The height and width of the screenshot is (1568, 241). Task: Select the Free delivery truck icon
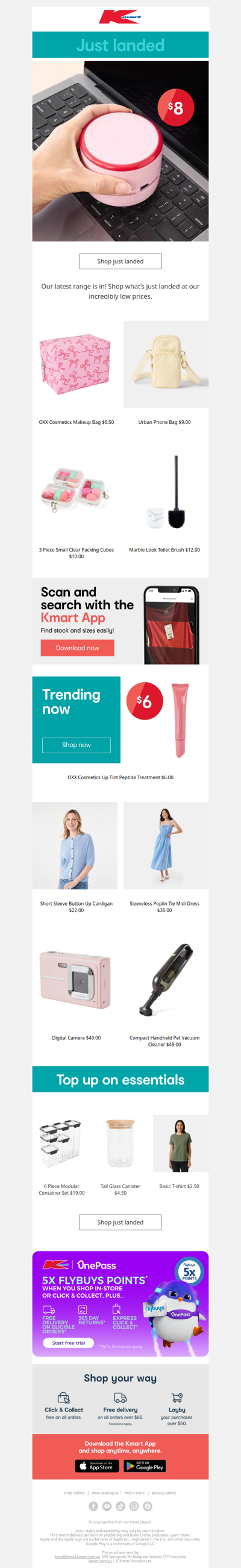[x=120, y=1398]
